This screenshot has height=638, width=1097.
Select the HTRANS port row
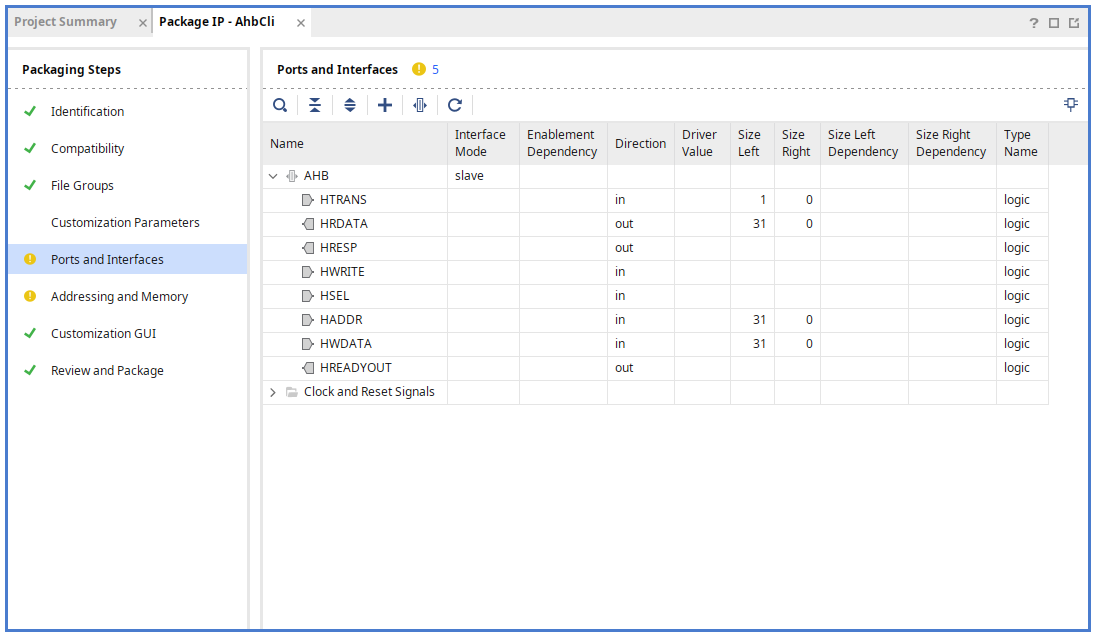(x=343, y=200)
